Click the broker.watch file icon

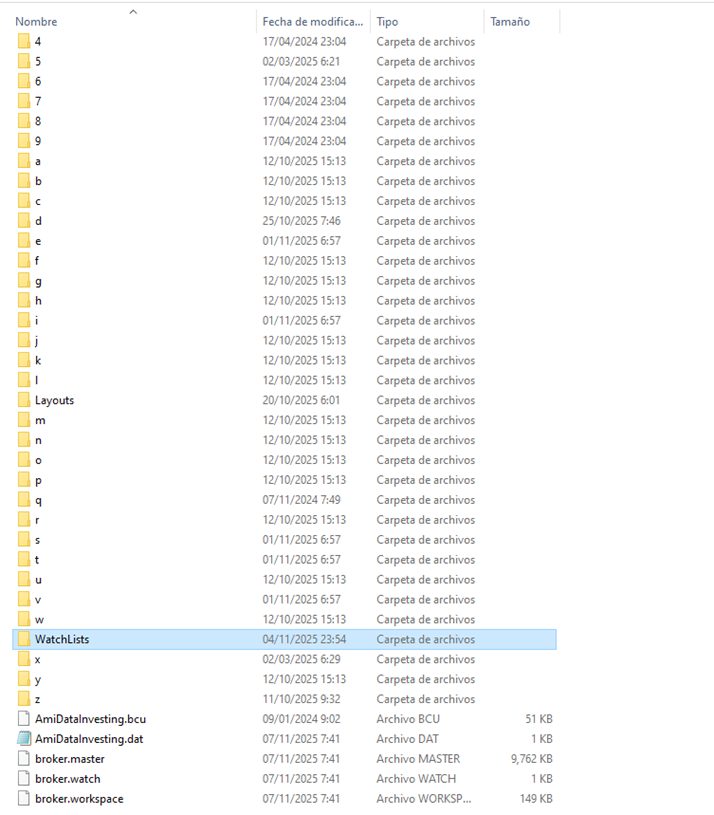tap(24, 779)
